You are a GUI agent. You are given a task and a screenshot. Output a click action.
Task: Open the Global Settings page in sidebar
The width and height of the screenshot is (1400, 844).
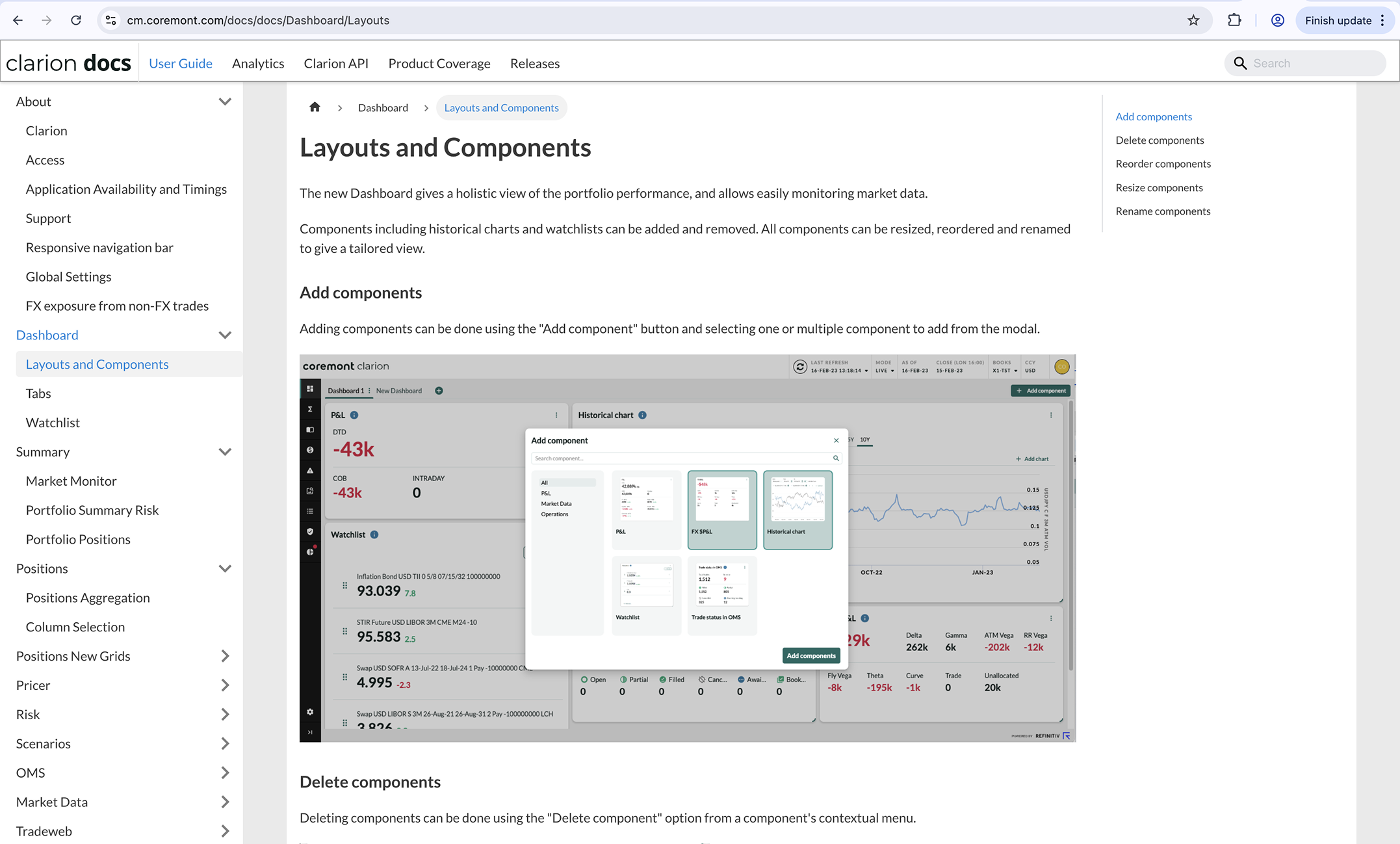68,276
